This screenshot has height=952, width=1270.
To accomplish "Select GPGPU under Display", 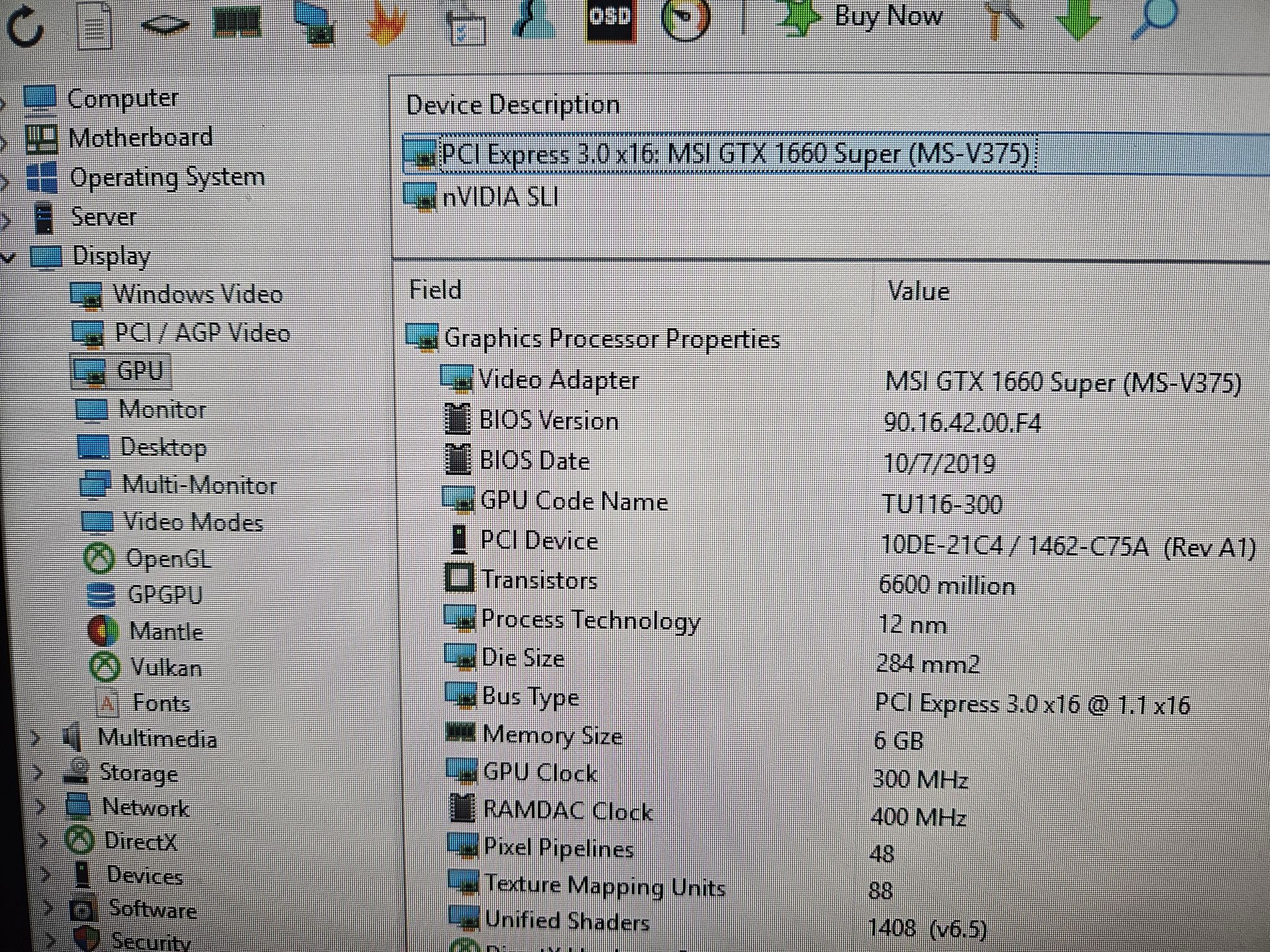I will click(x=165, y=594).
